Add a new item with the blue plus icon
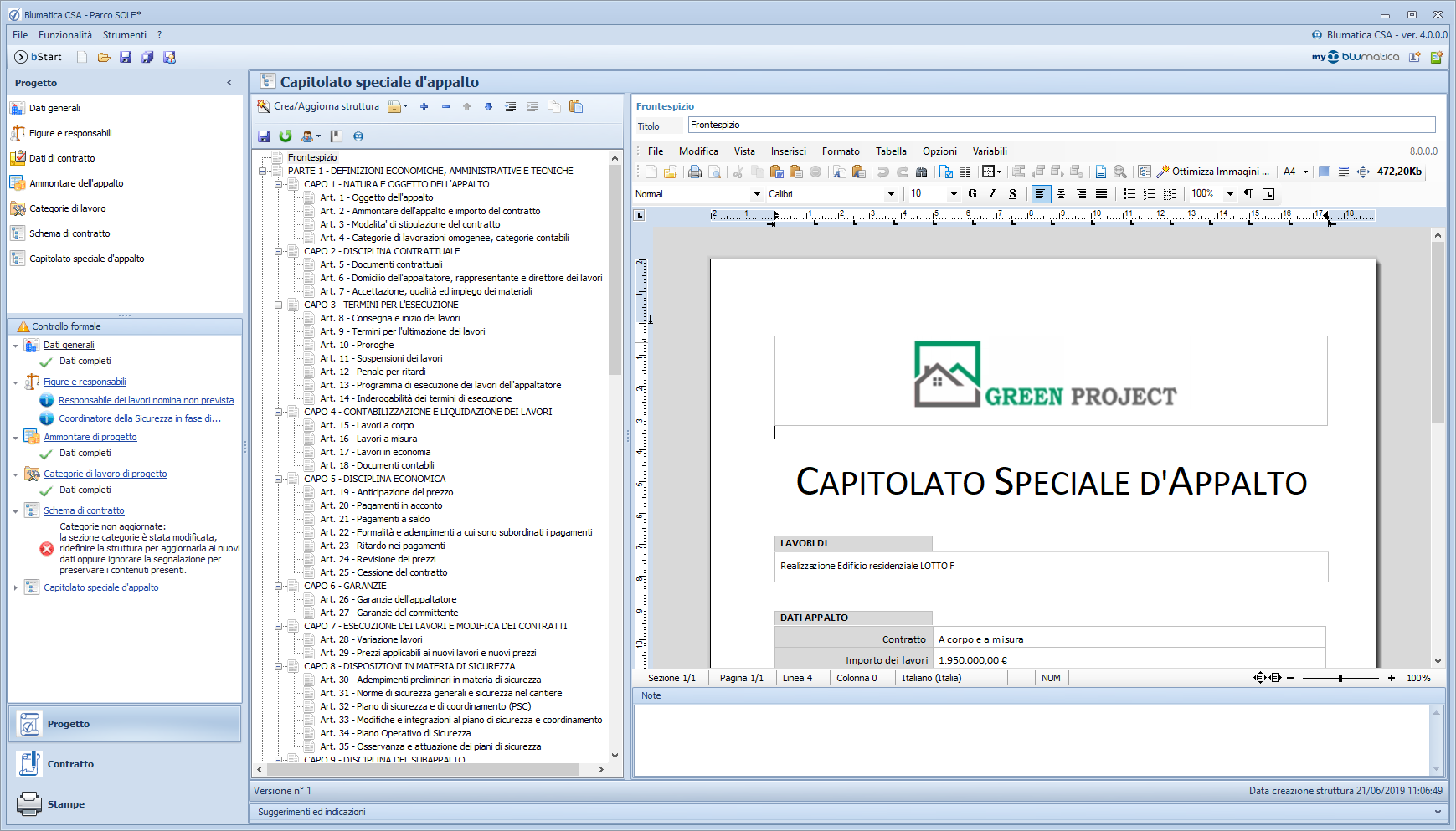Viewport: 1456px width, 831px height. tap(424, 106)
